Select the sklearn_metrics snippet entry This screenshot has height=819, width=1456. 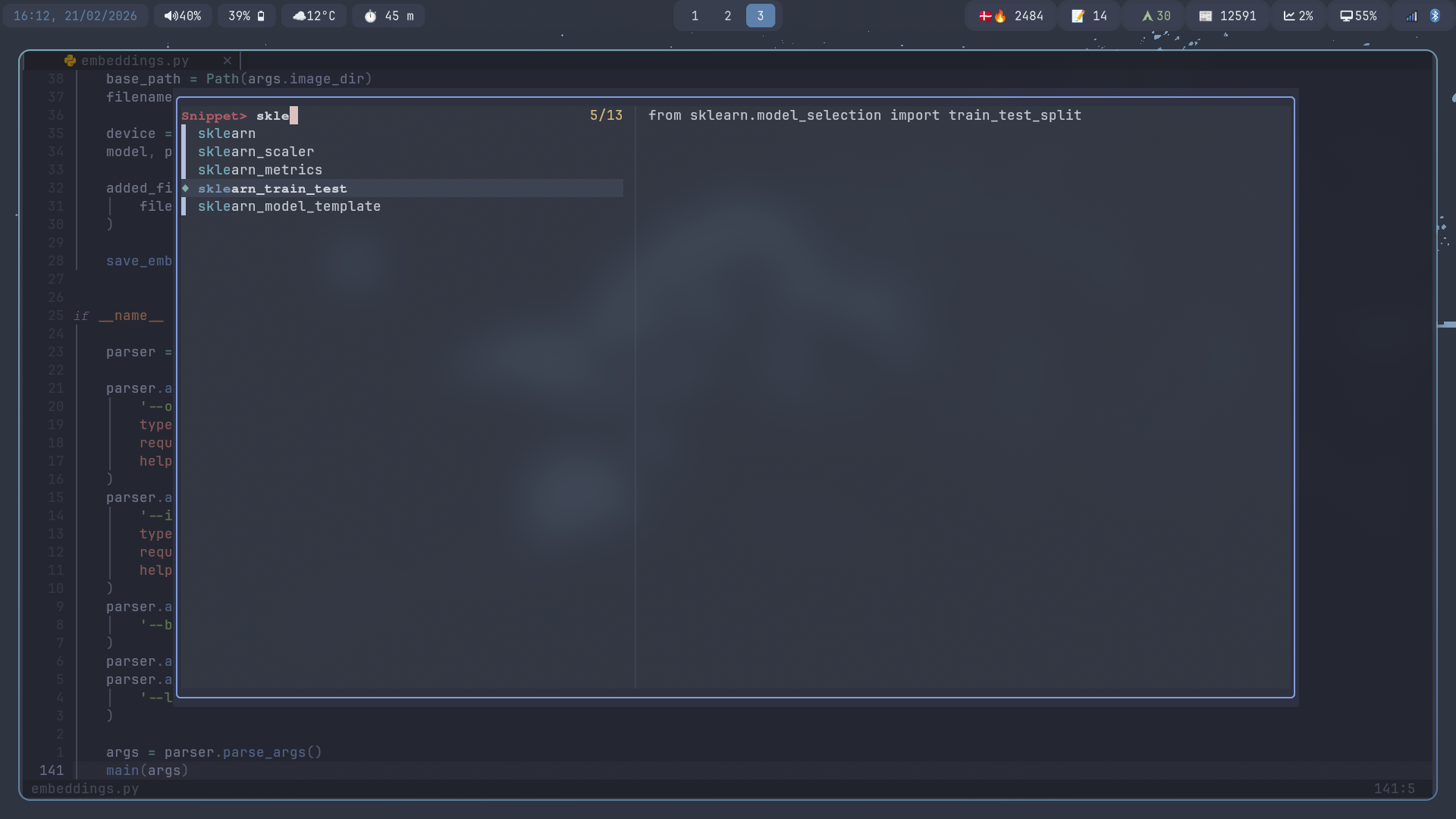click(x=260, y=170)
